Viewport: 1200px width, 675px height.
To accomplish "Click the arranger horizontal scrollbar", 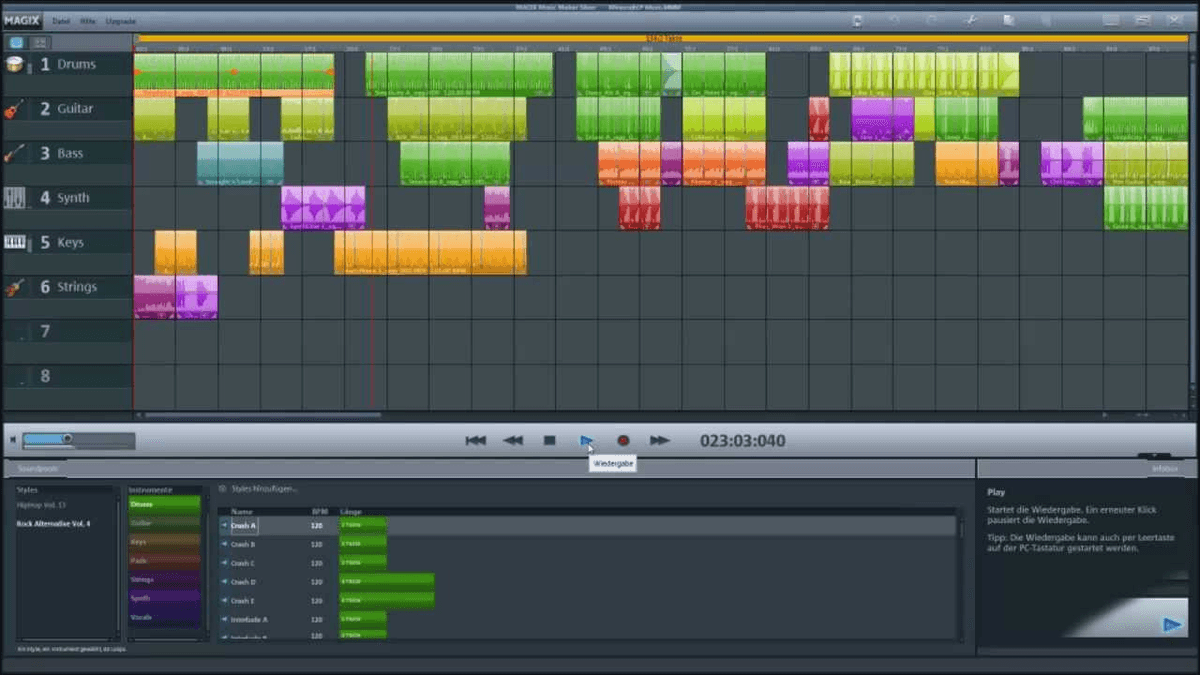I will coord(262,414).
